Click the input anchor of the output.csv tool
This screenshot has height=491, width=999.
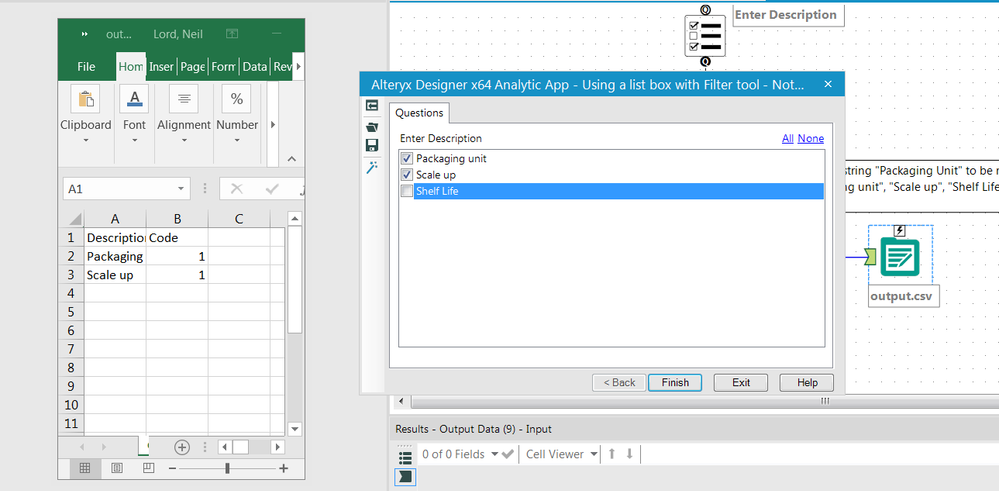tap(871, 257)
